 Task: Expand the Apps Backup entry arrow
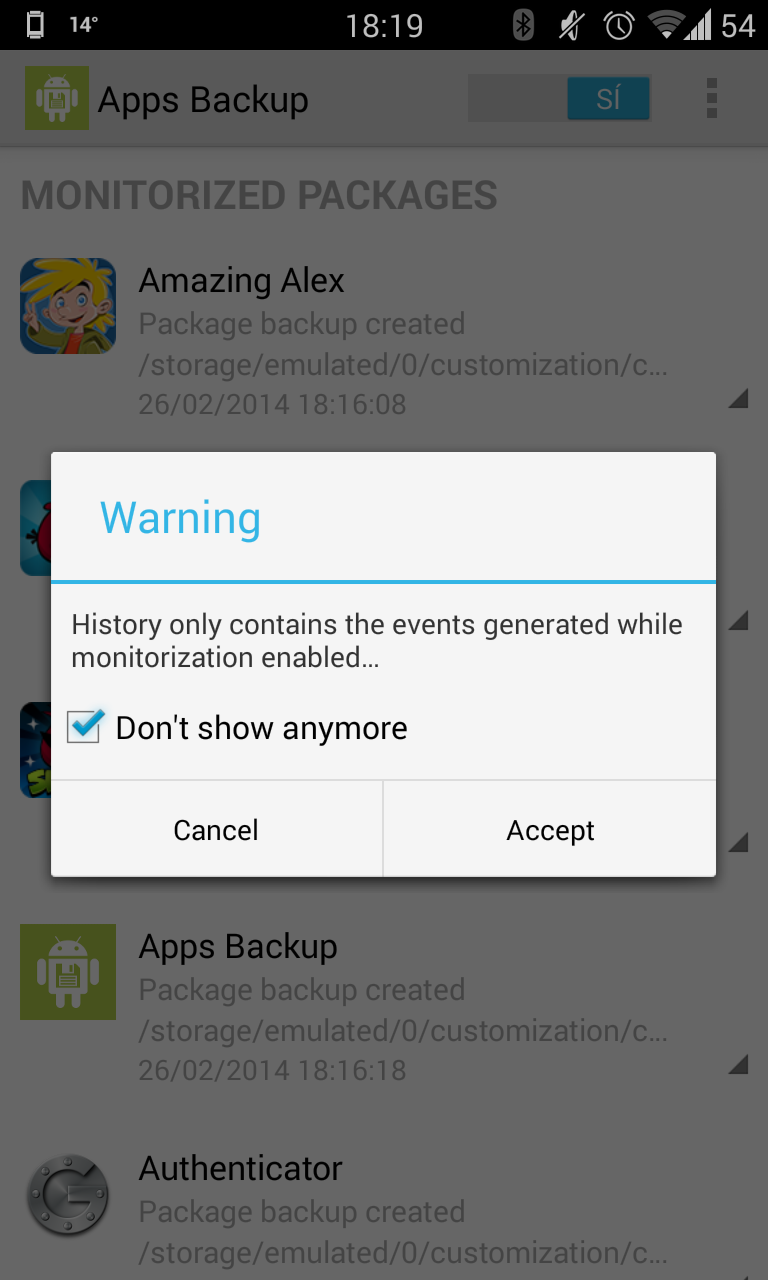click(738, 1063)
